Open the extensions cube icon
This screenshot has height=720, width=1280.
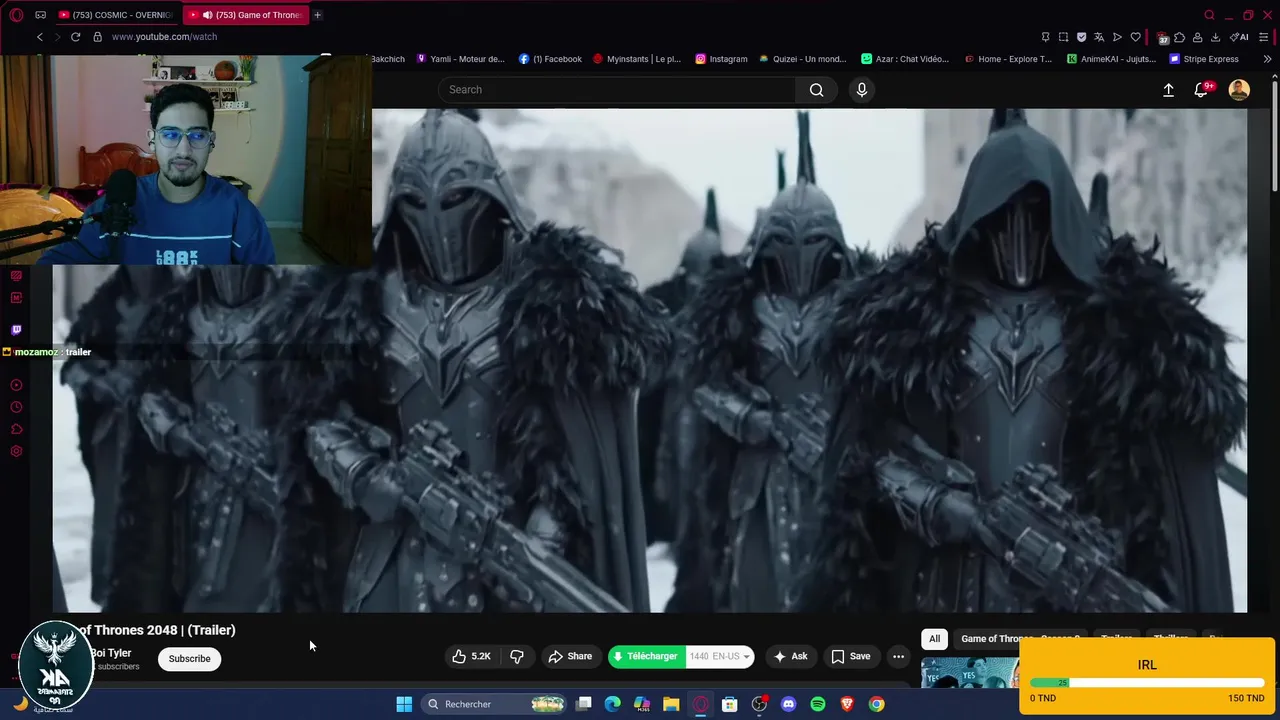pos(1180,37)
